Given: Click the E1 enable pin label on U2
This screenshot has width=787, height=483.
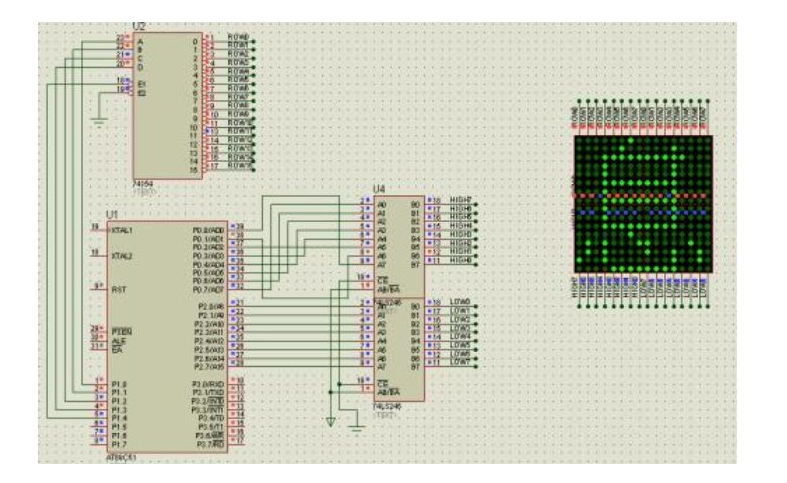Looking at the screenshot, I should pyautogui.click(x=142, y=84).
